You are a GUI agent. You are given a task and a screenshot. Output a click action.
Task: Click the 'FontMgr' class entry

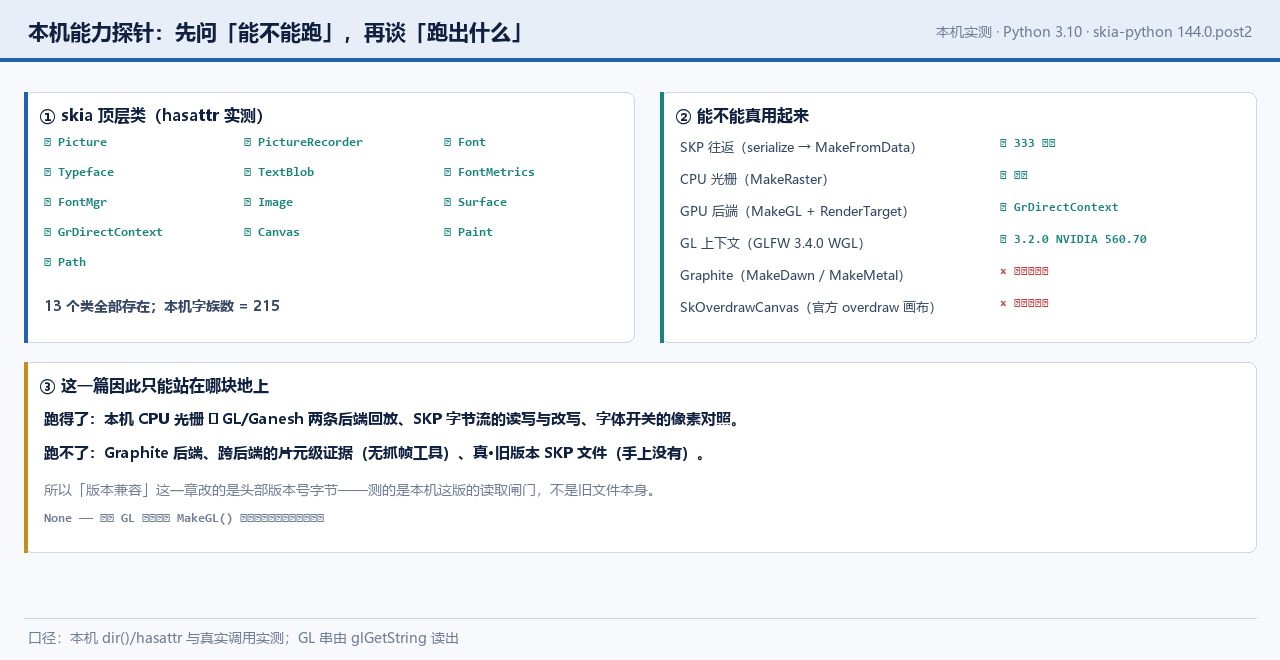click(76, 202)
